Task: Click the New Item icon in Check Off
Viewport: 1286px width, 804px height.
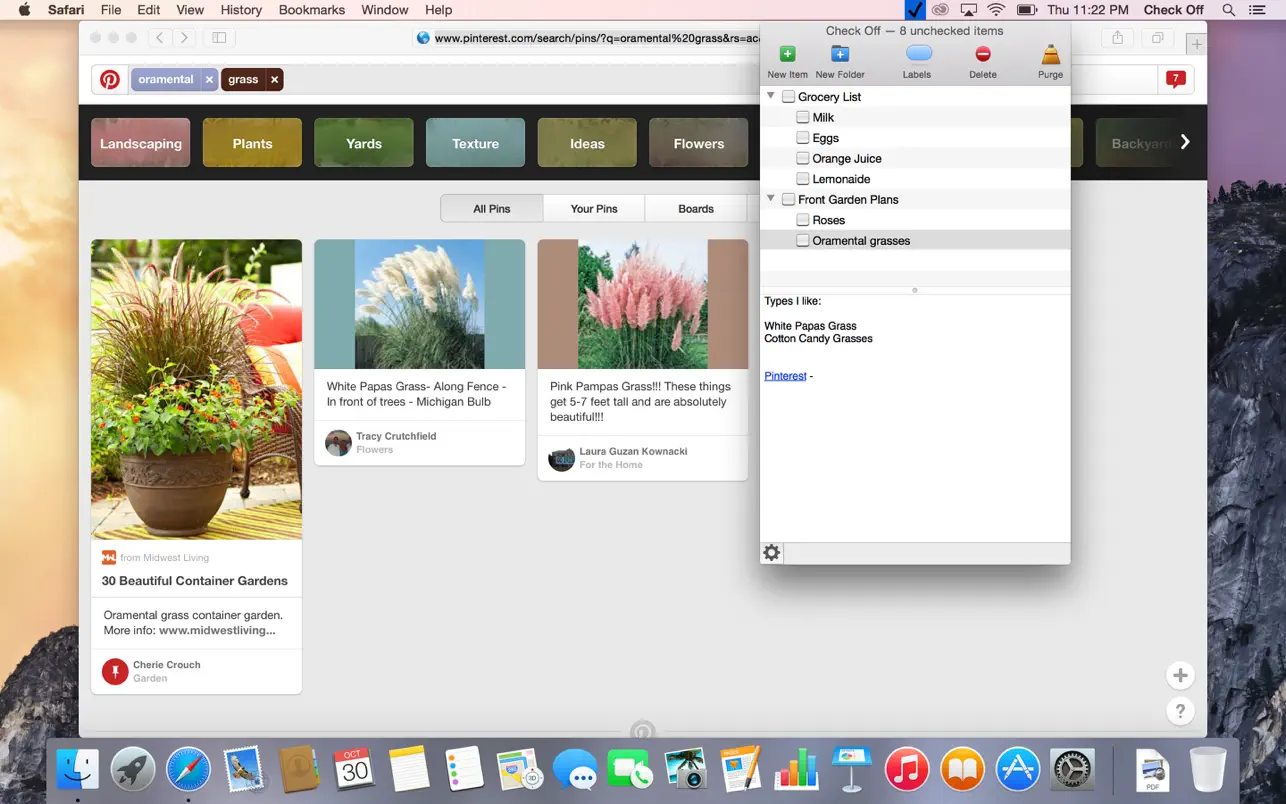Action: [787, 55]
